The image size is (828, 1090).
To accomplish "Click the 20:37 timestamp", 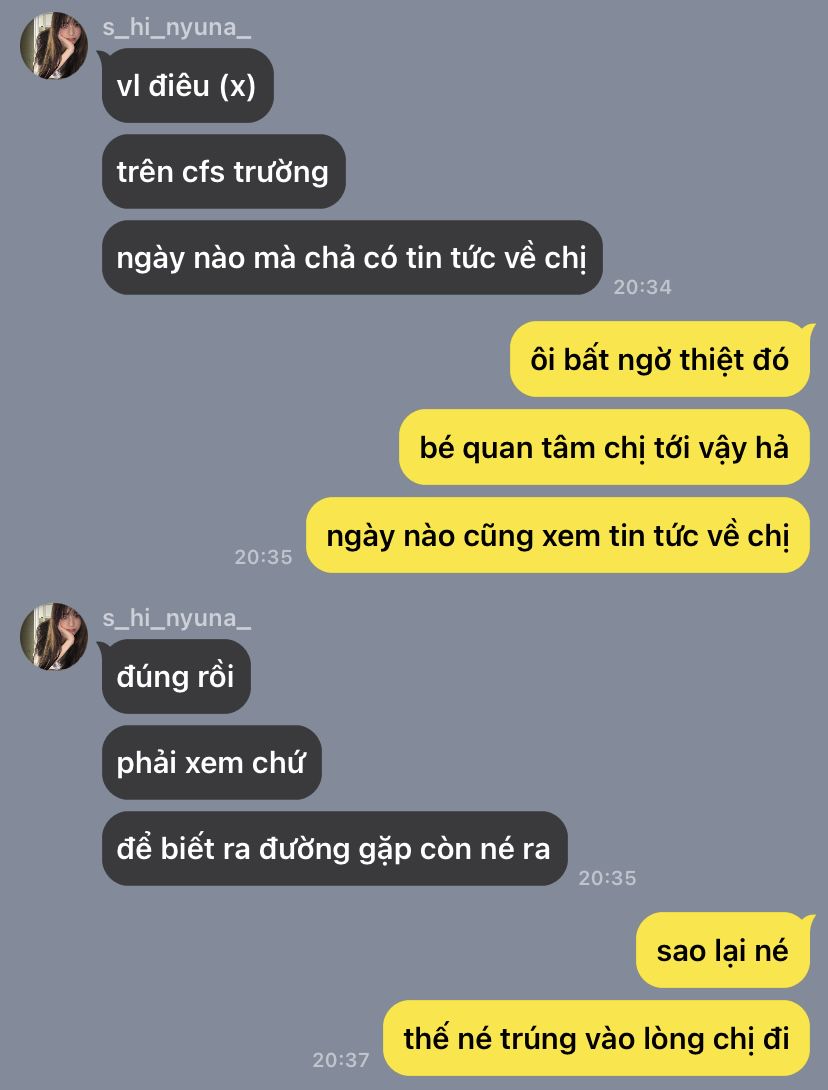I will [x=341, y=1059].
